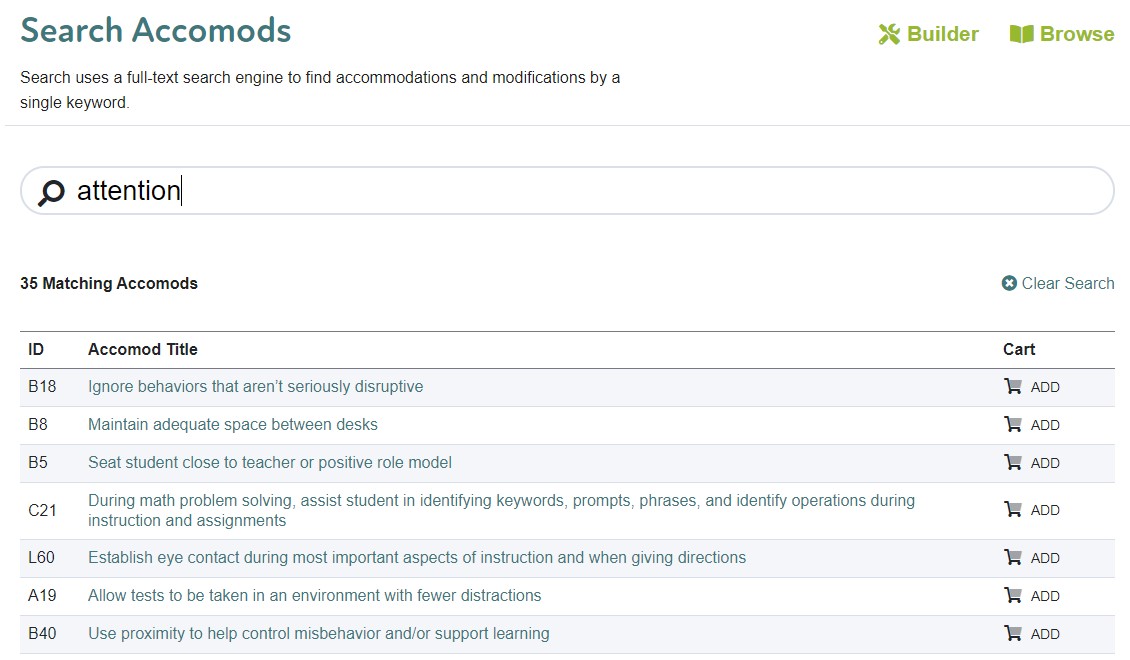Click the Builder tools icon
The height and width of the screenshot is (660, 1130).
pos(889,34)
